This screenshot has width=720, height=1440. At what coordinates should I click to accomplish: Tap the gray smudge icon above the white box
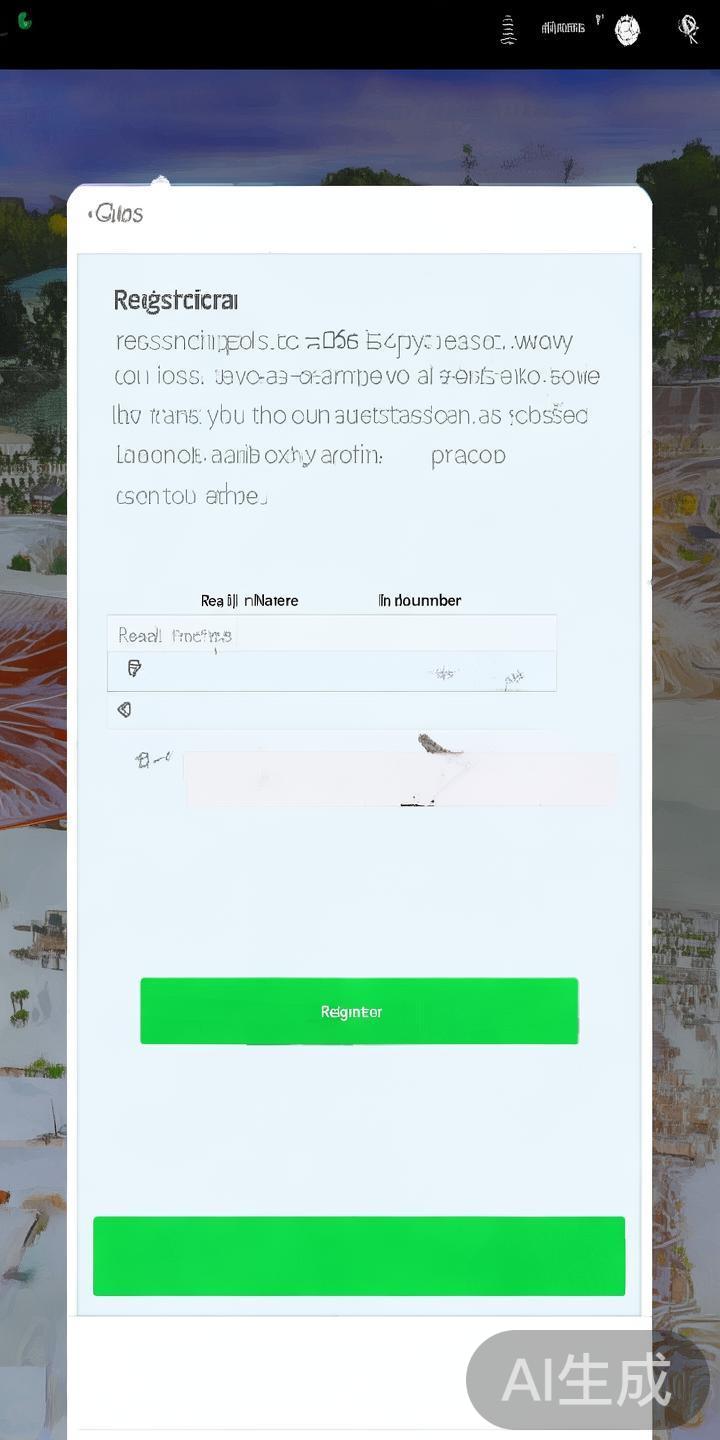tap(438, 744)
